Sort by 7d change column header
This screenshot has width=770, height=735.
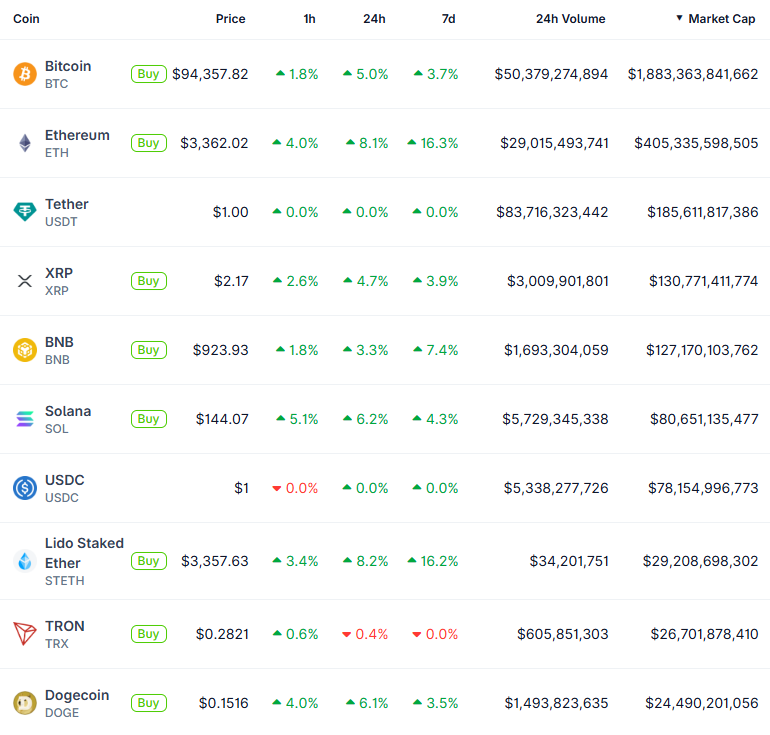click(449, 19)
